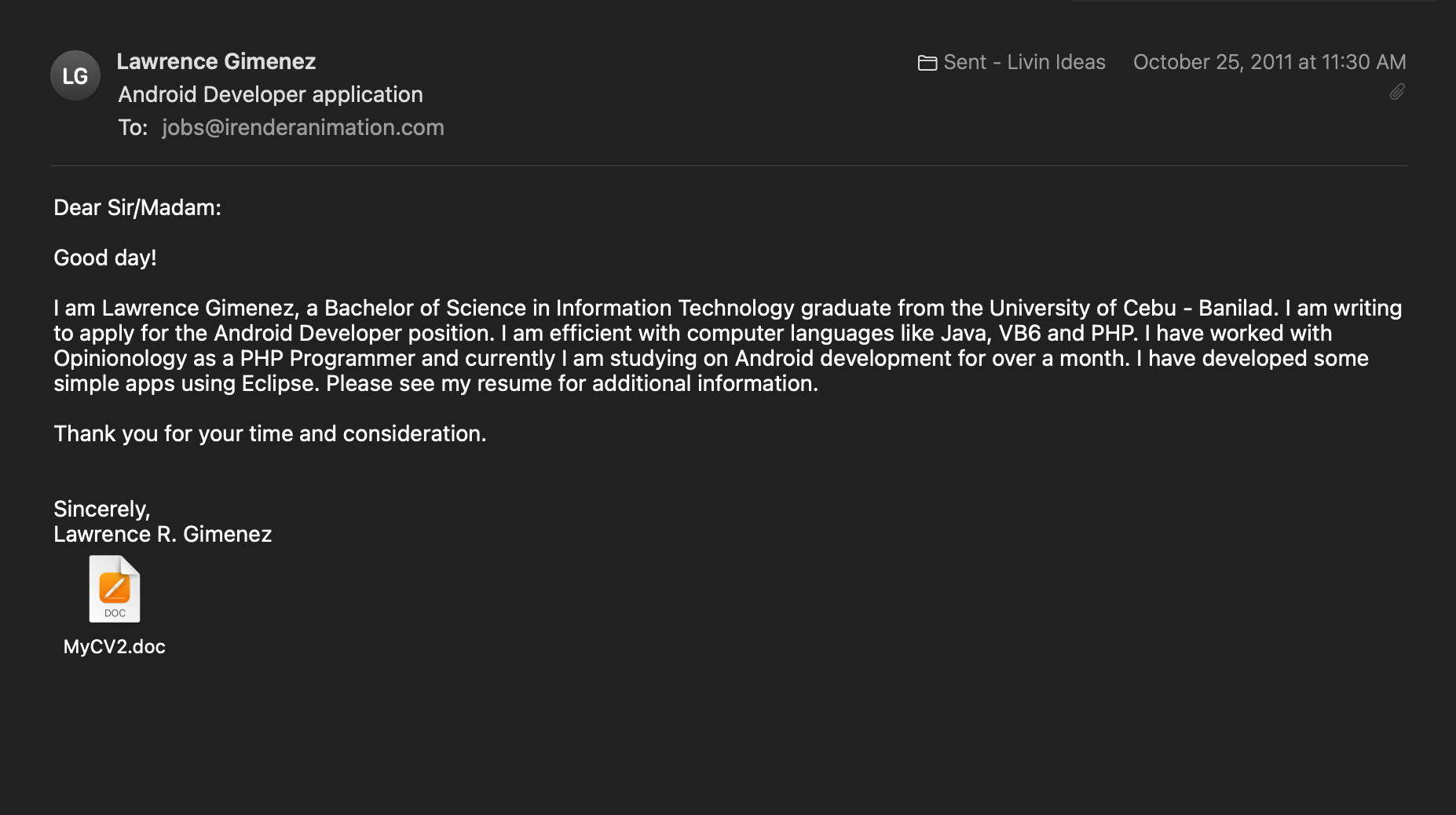This screenshot has width=1456, height=815.
Task: Click the 'Android Developer application' subject line
Action: (x=270, y=94)
